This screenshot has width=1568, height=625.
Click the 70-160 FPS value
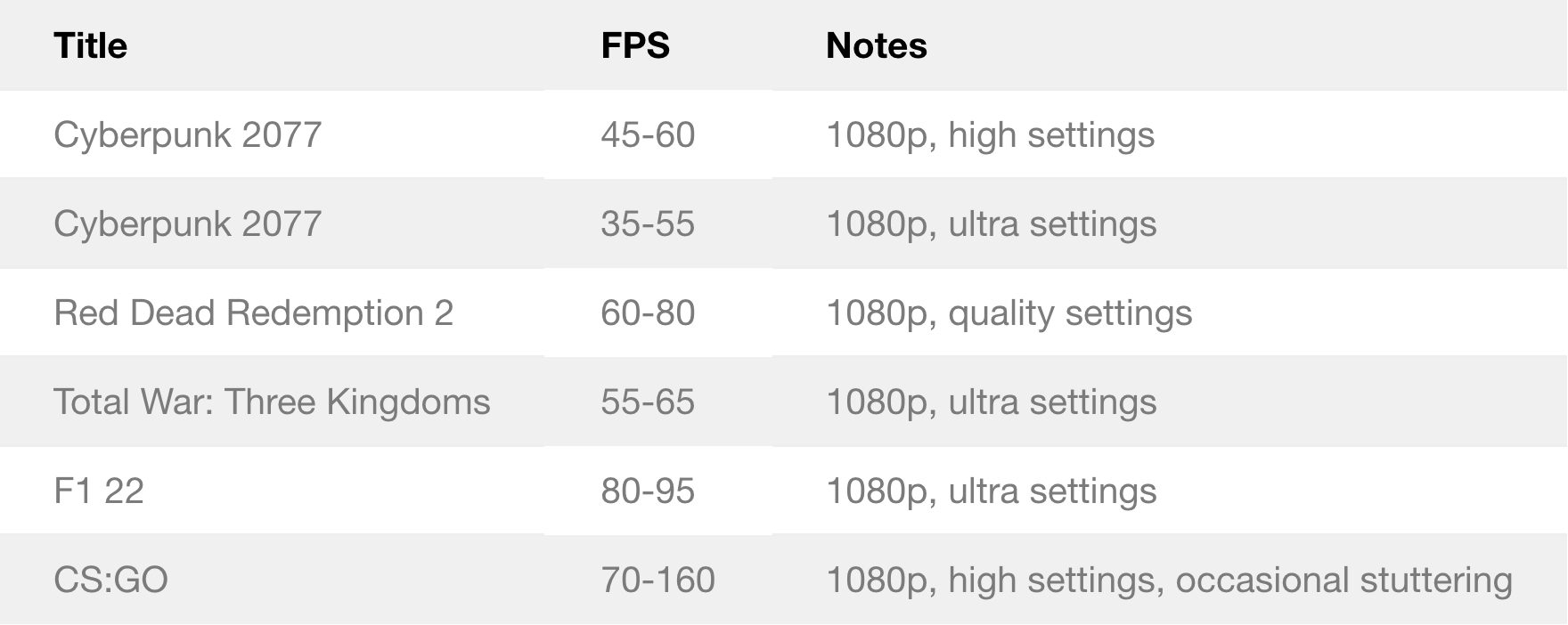[x=657, y=580]
